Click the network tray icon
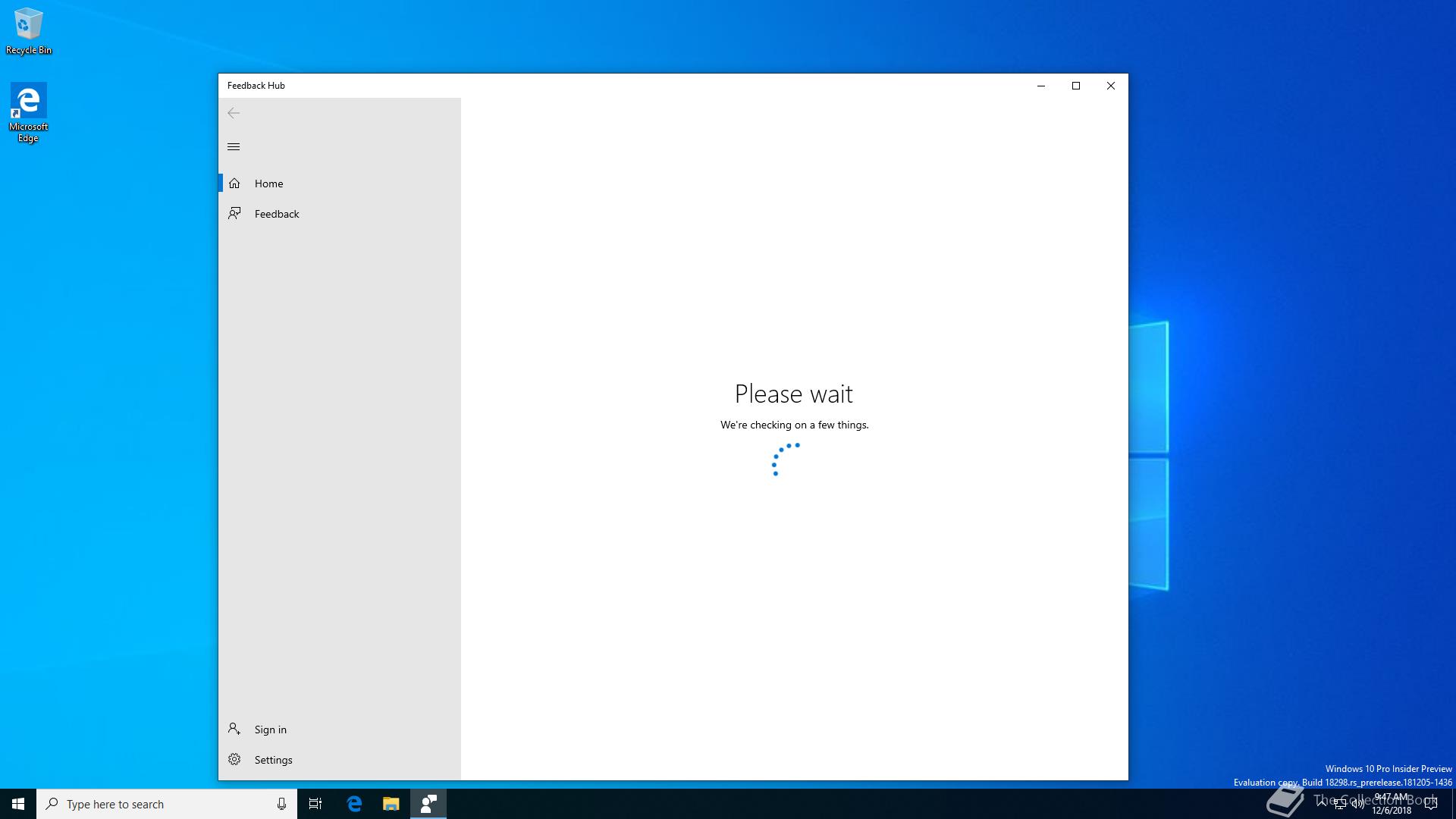1456x819 pixels. tap(1340, 804)
